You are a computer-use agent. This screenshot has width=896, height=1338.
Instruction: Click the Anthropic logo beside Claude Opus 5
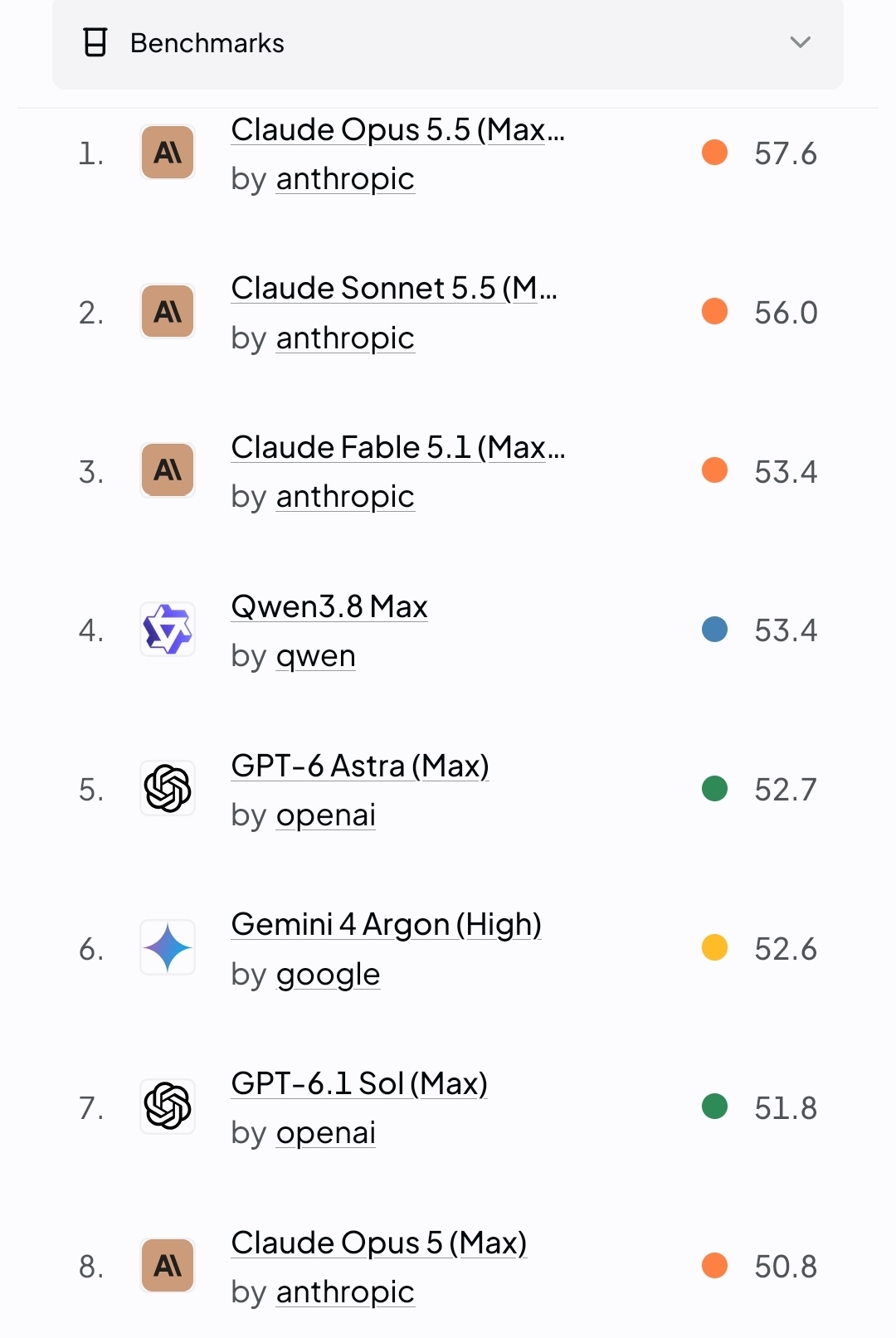click(168, 1266)
